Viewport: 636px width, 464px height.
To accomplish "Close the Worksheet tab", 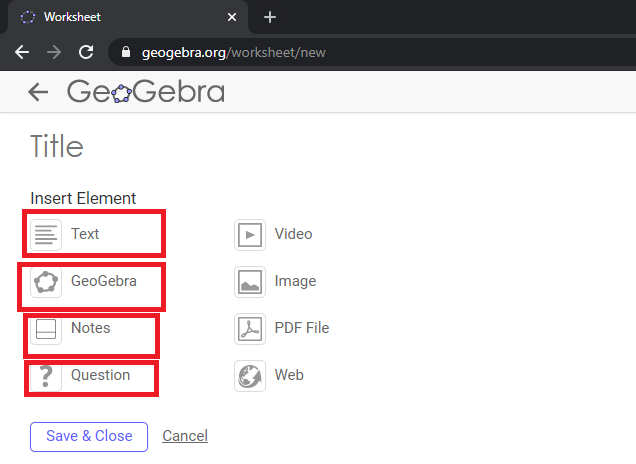I will point(232,17).
